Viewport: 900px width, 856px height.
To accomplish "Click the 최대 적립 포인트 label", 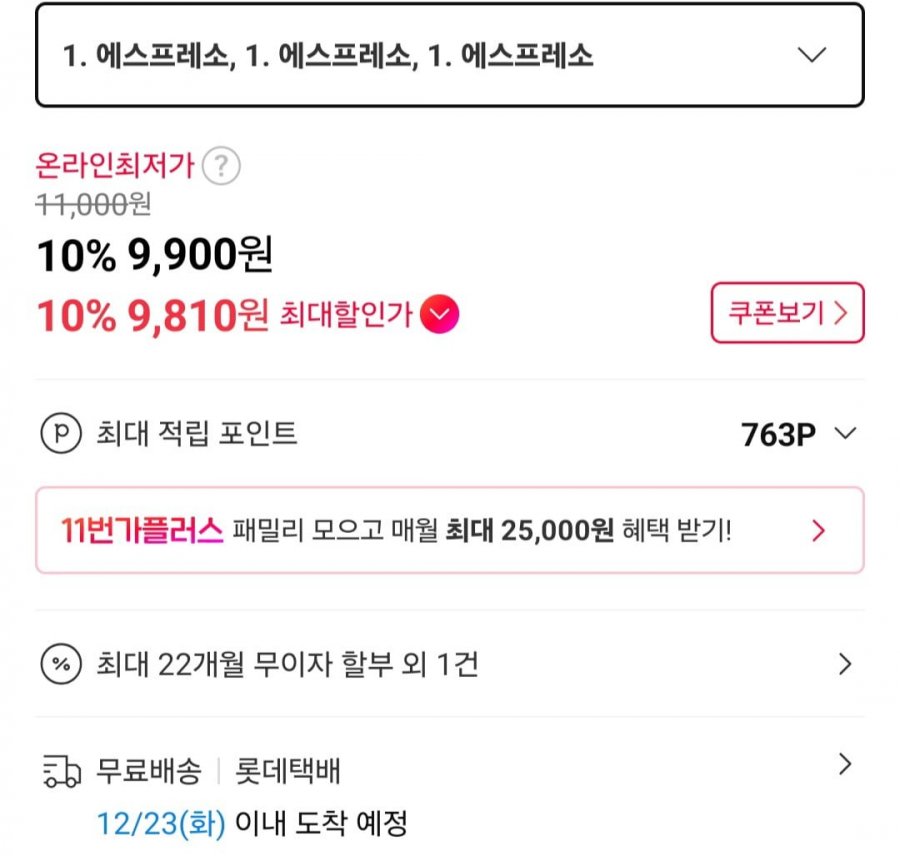I will pos(197,434).
